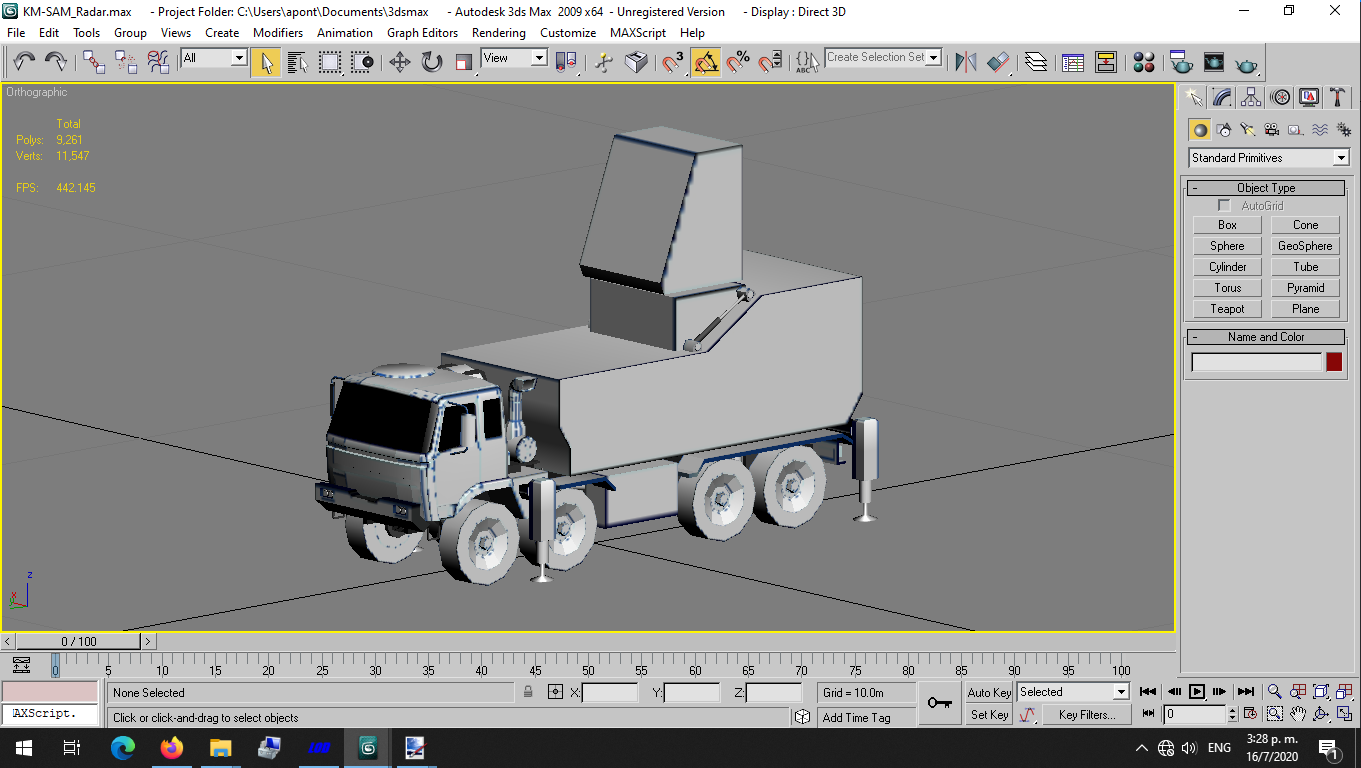
Task: Open the Hierarchy command panel
Action: coord(1251,97)
